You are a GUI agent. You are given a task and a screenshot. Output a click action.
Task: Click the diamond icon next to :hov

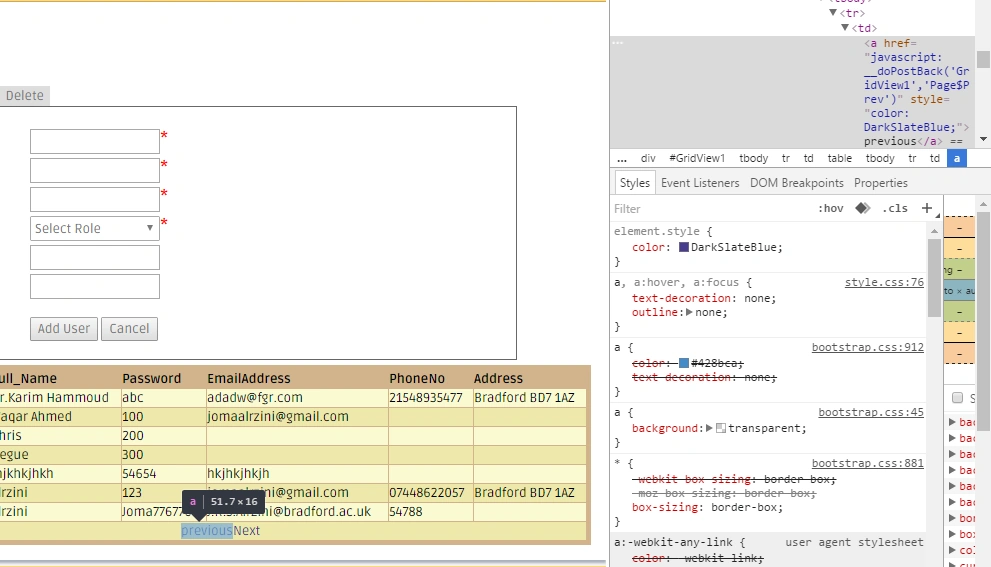coord(863,208)
